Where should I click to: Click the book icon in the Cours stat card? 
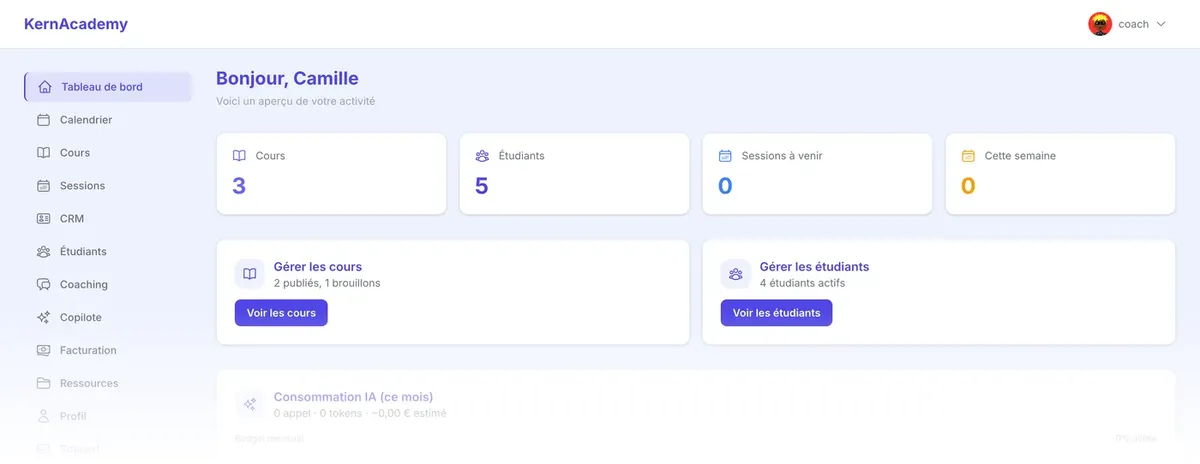[239, 156]
